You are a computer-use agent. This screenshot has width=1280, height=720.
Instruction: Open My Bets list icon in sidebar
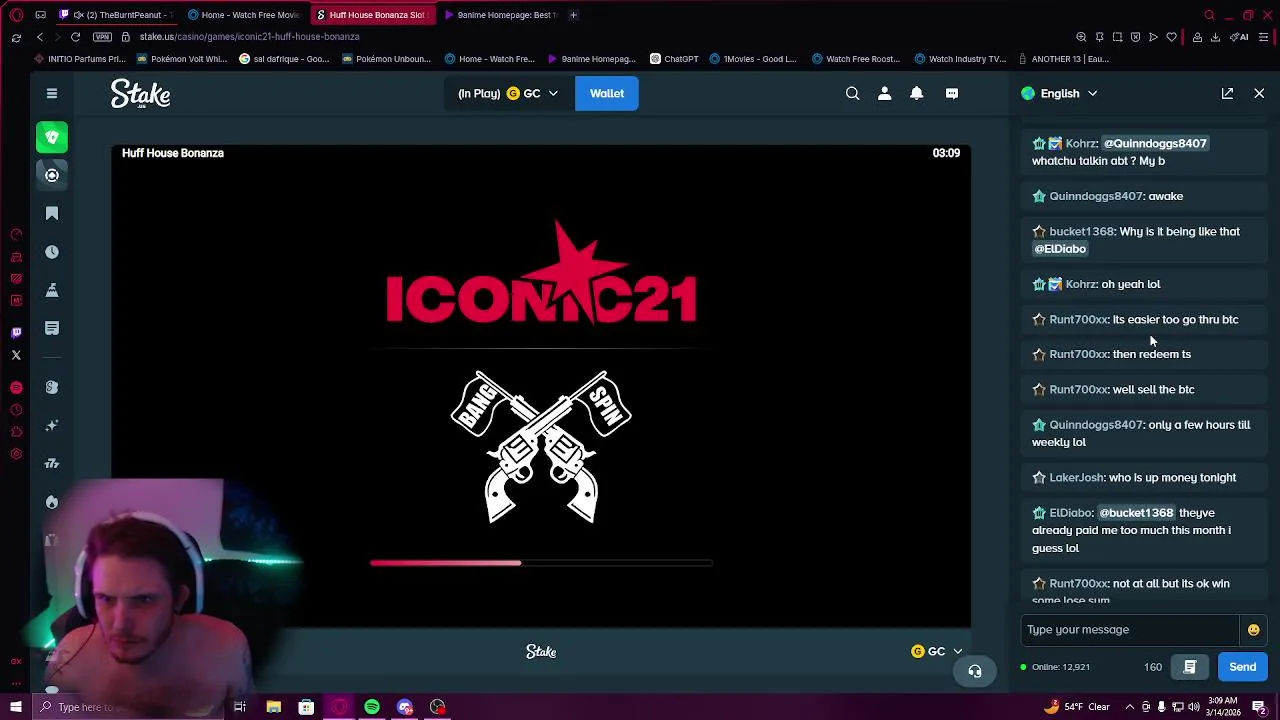tap(52, 328)
